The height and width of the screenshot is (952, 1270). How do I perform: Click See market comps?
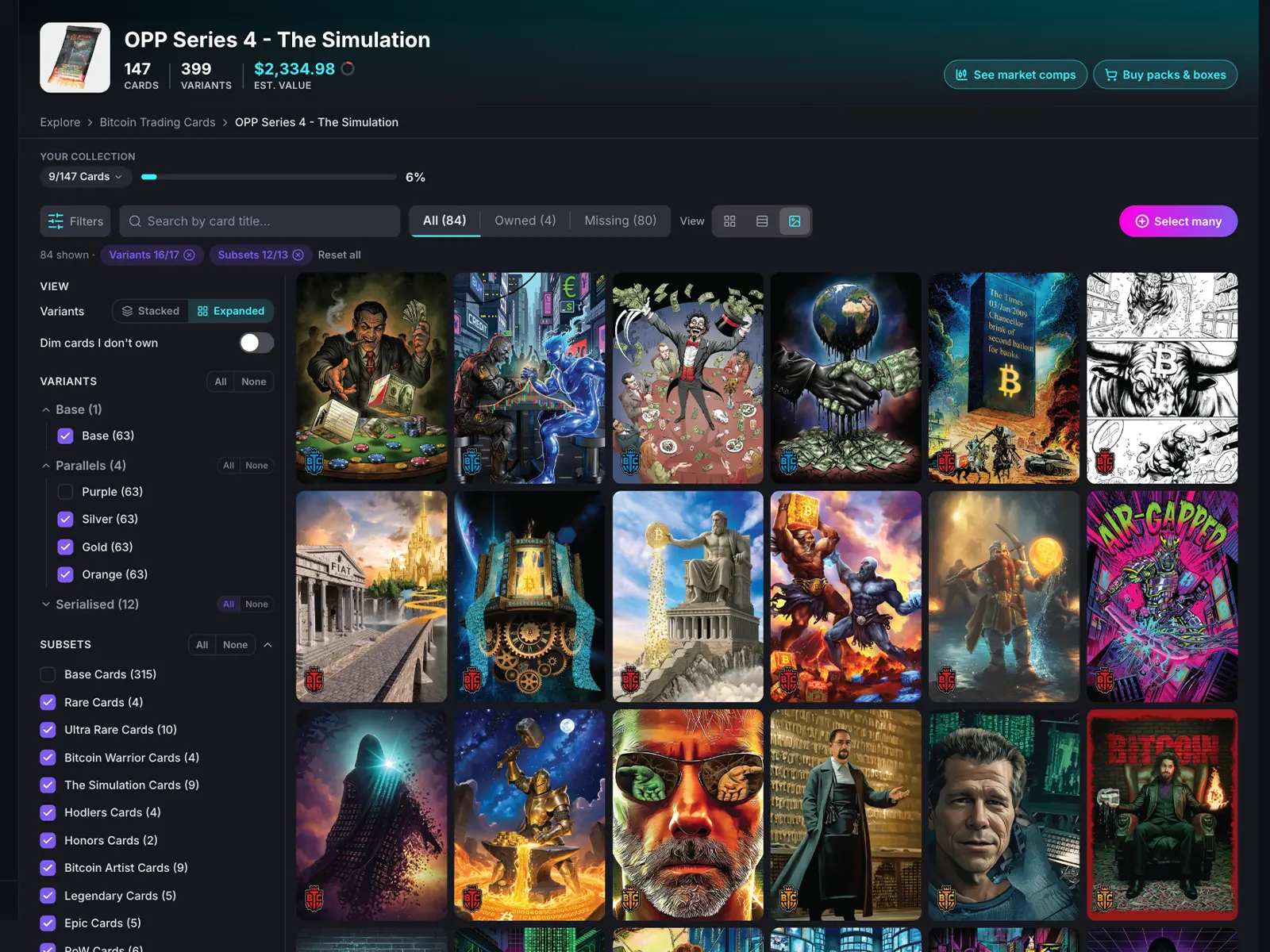coord(1015,75)
